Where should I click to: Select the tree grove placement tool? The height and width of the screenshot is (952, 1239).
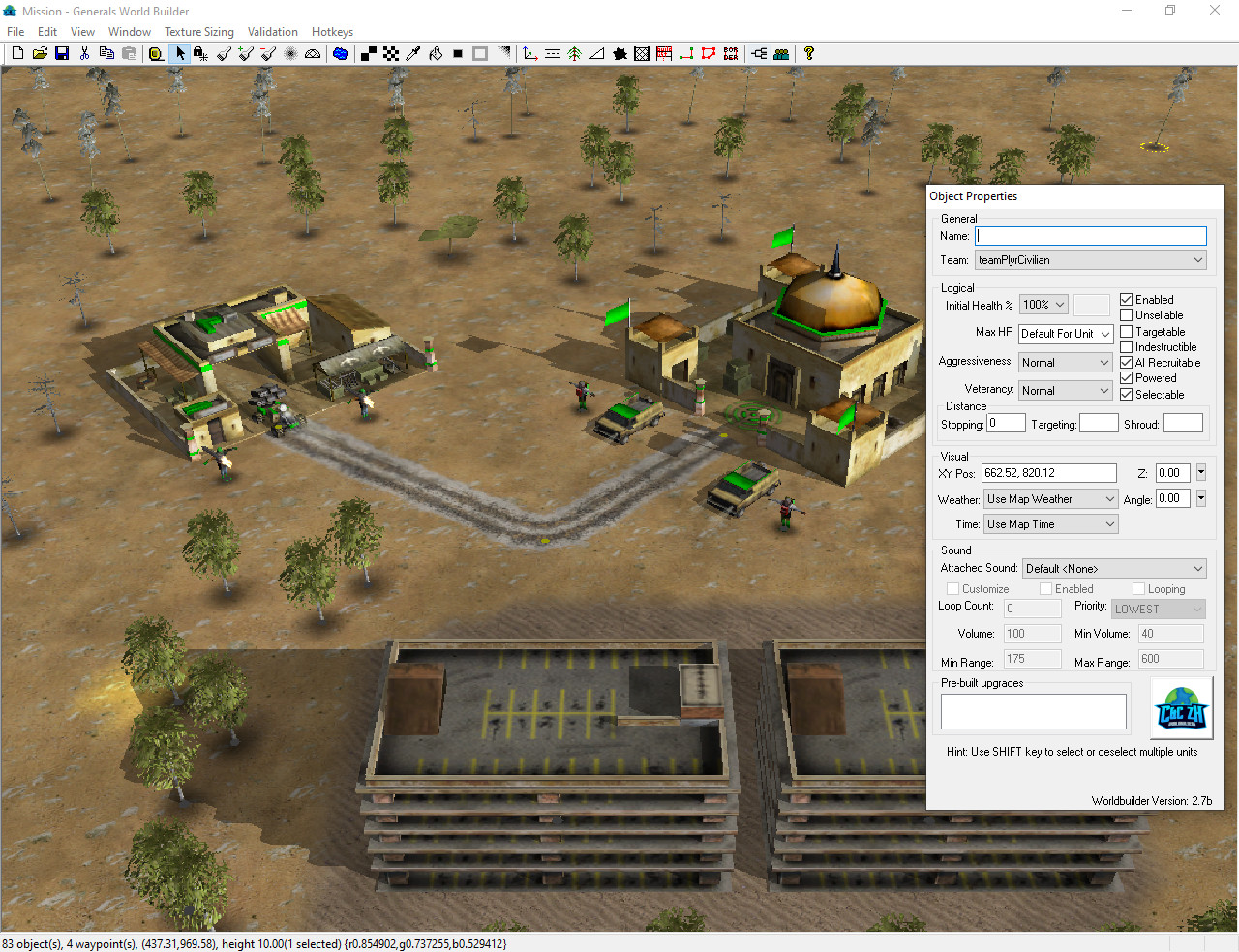point(575,54)
